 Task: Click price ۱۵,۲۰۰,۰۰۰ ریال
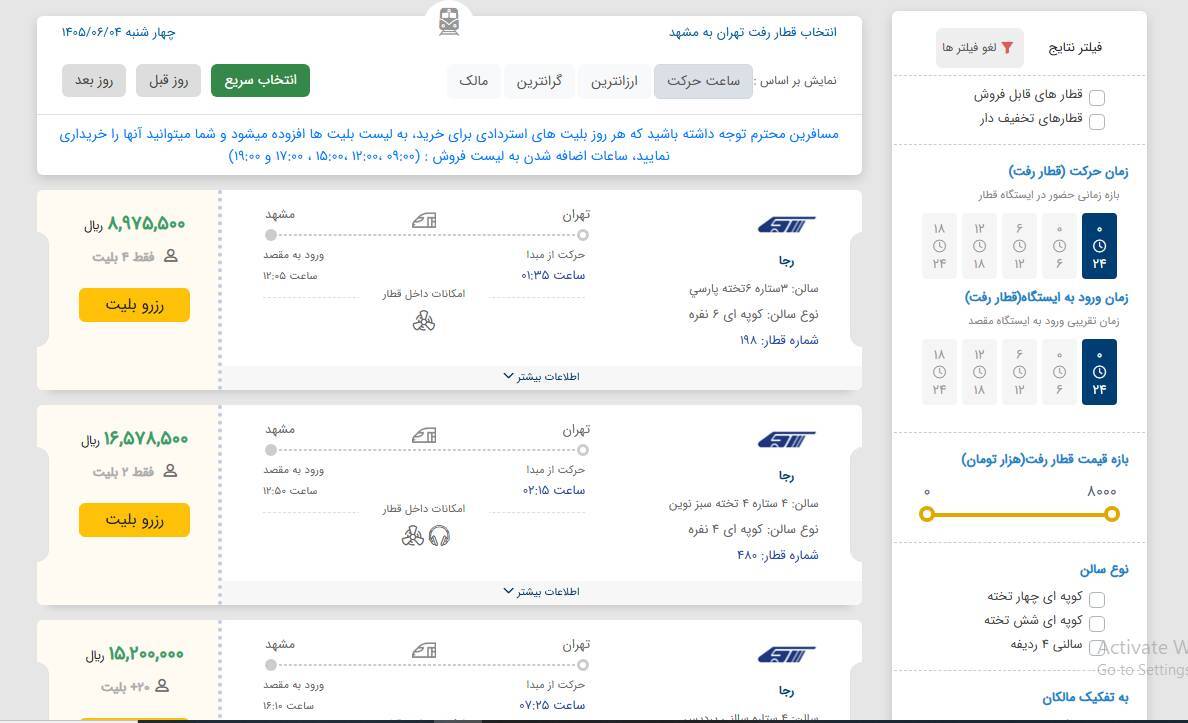(135, 654)
